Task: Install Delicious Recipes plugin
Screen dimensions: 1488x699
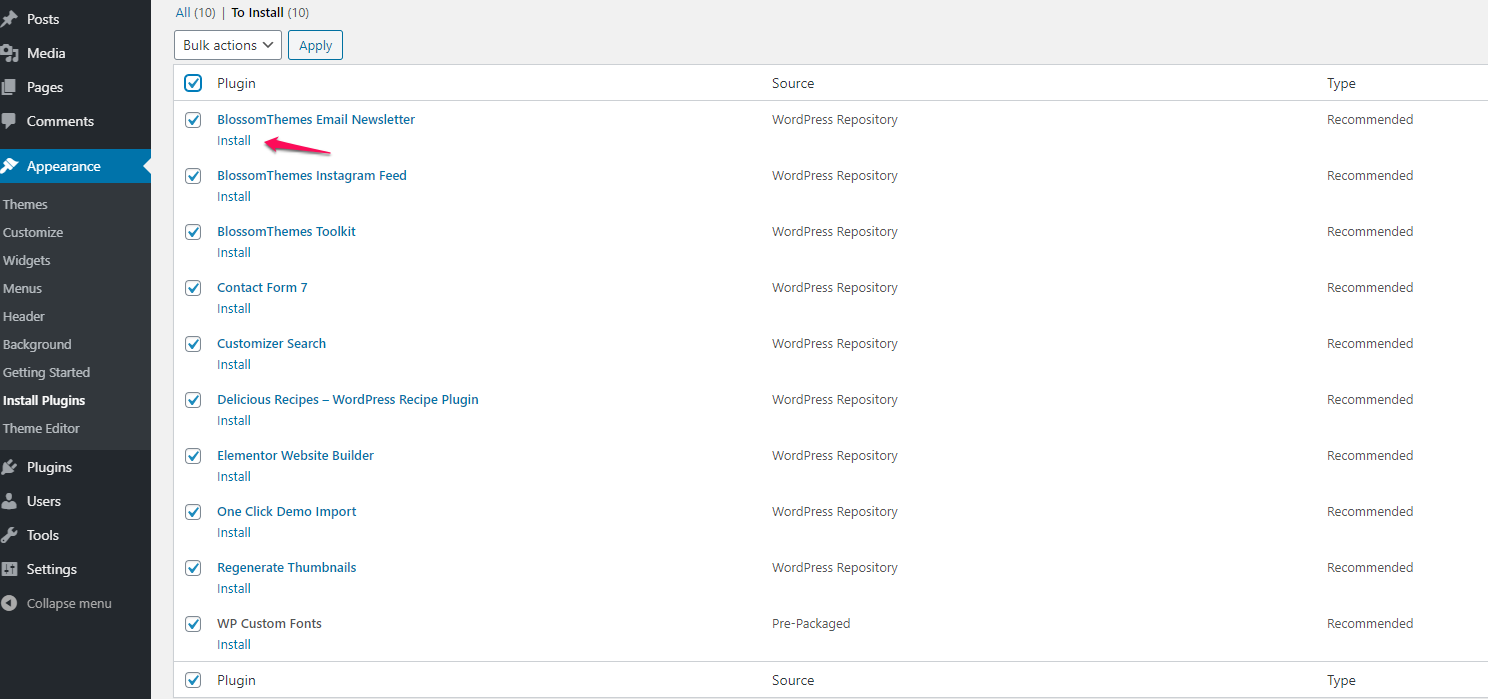Action: (234, 421)
